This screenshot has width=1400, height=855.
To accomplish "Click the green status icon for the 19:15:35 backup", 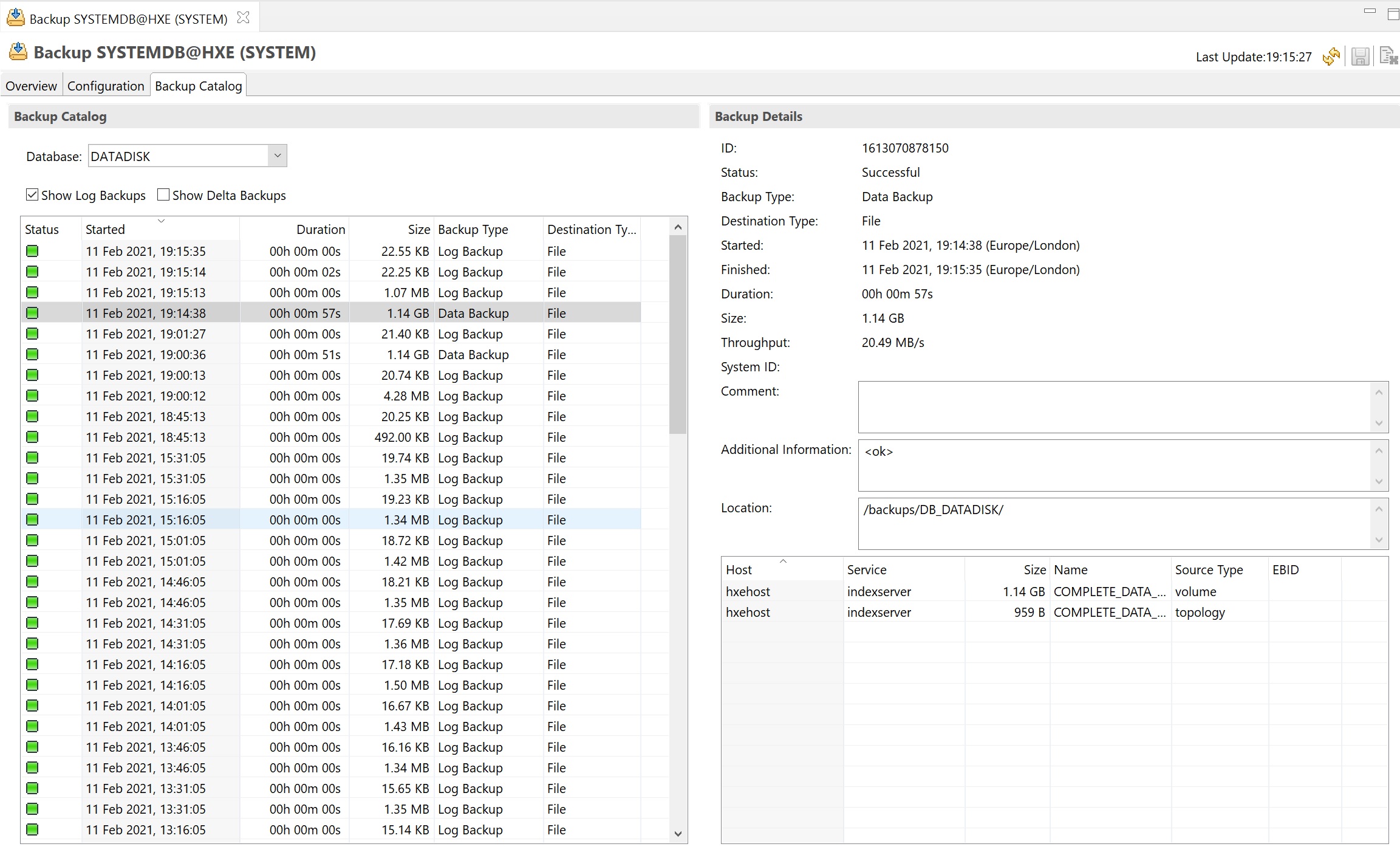I will pyautogui.click(x=32, y=251).
